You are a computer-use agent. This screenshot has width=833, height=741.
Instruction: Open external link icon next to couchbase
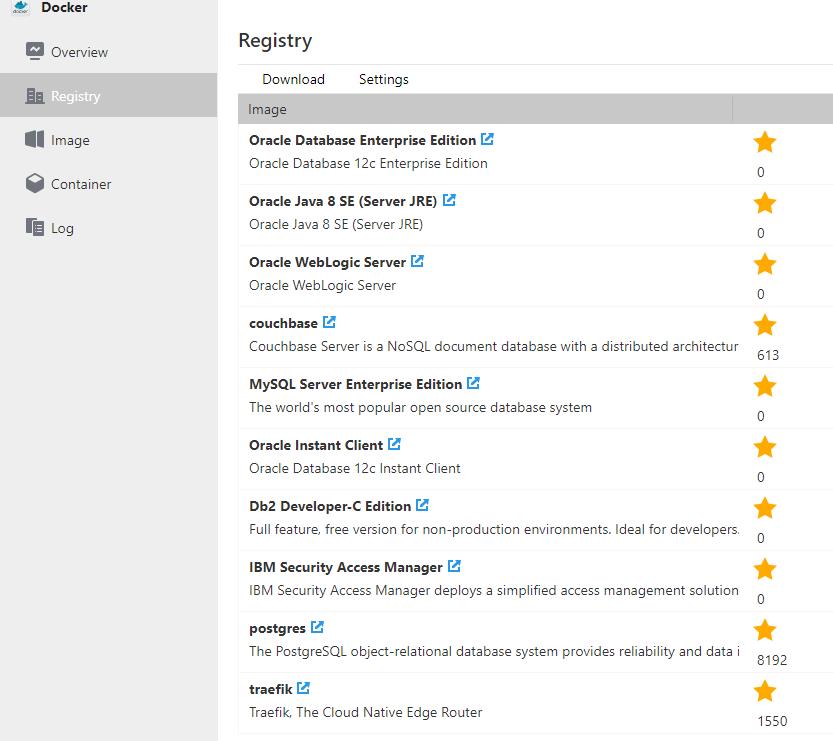click(x=329, y=322)
